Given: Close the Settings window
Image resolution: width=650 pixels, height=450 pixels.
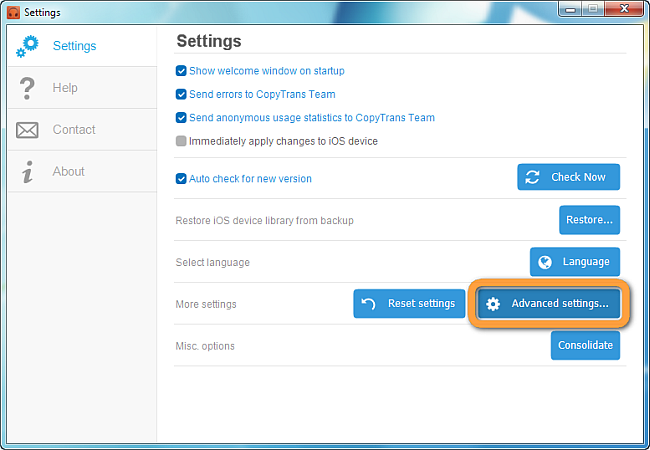Looking at the screenshot, I should point(624,9).
